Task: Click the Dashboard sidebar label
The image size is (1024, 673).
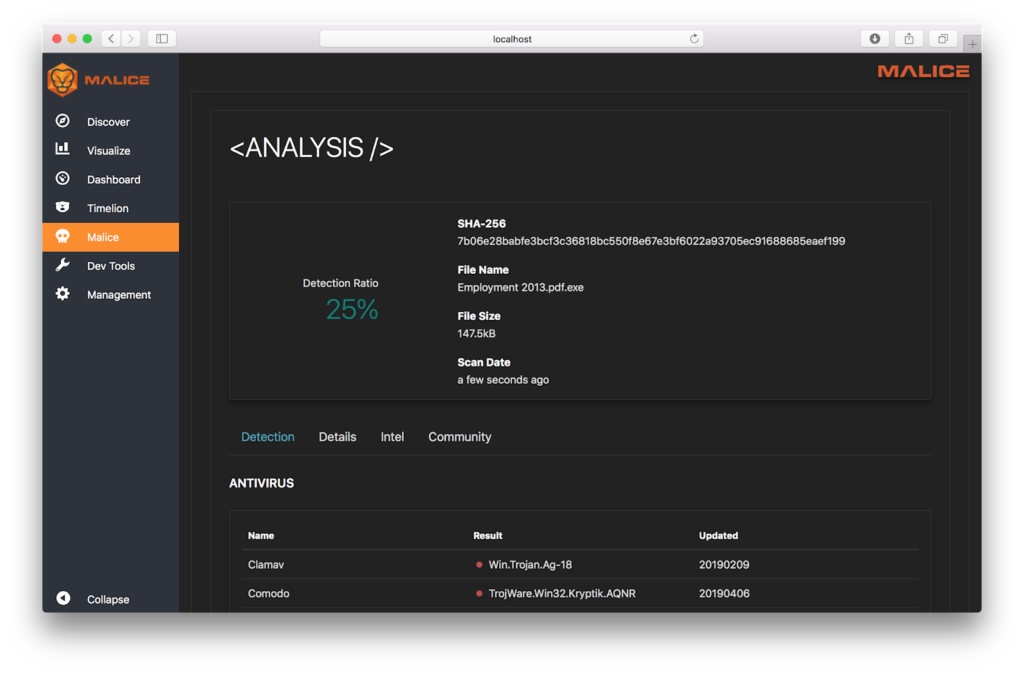Action: pos(114,180)
